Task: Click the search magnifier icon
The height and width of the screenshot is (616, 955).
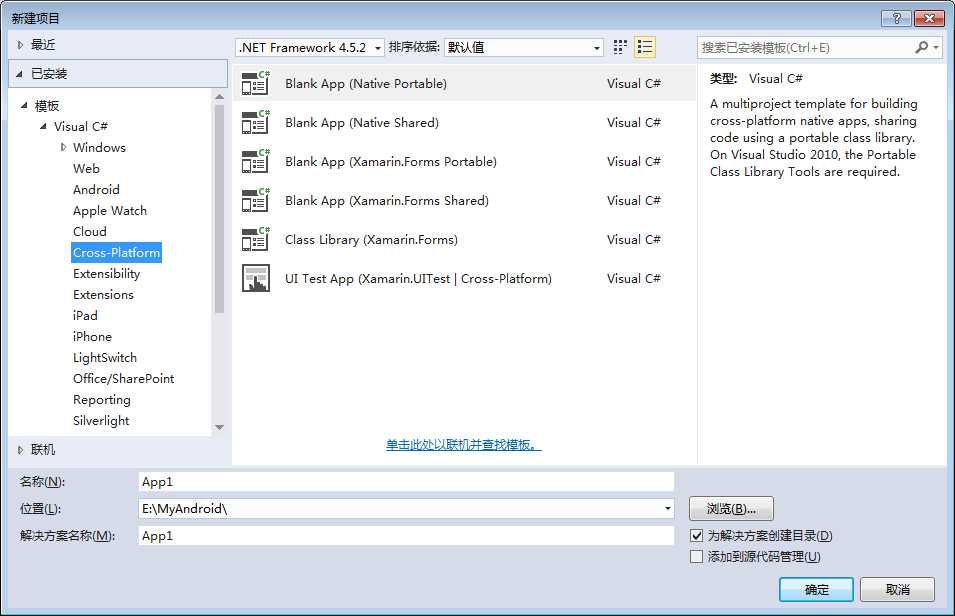Action: [922, 48]
